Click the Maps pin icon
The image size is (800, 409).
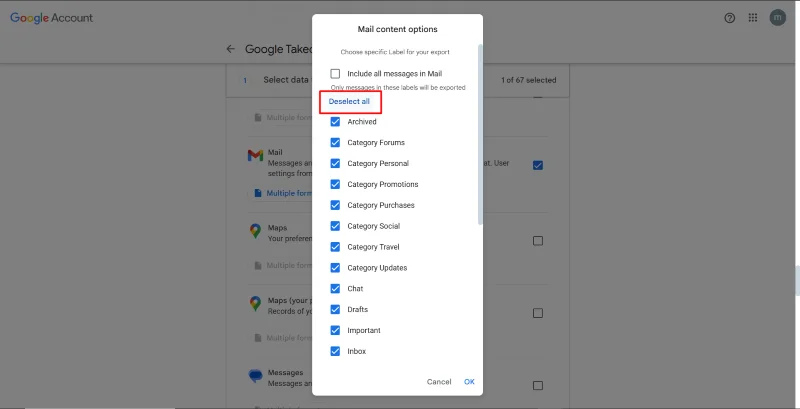255,231
